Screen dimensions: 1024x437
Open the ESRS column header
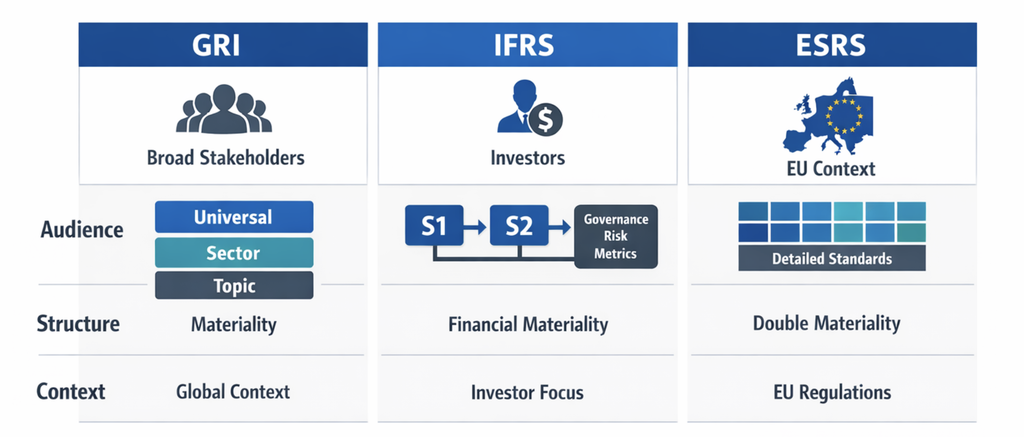832,44
